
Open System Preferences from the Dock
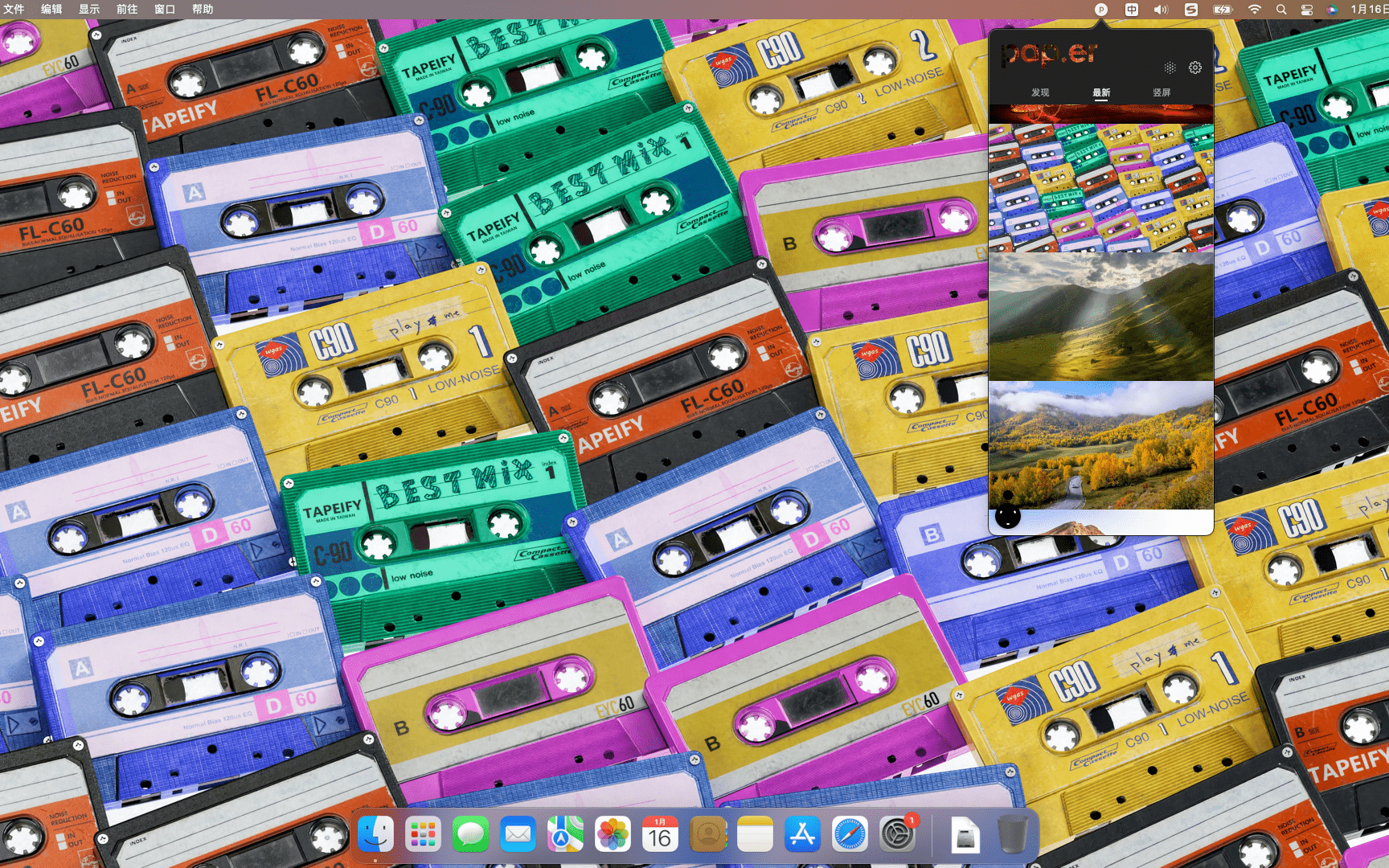pyautogui.click(x=897, y=834)
